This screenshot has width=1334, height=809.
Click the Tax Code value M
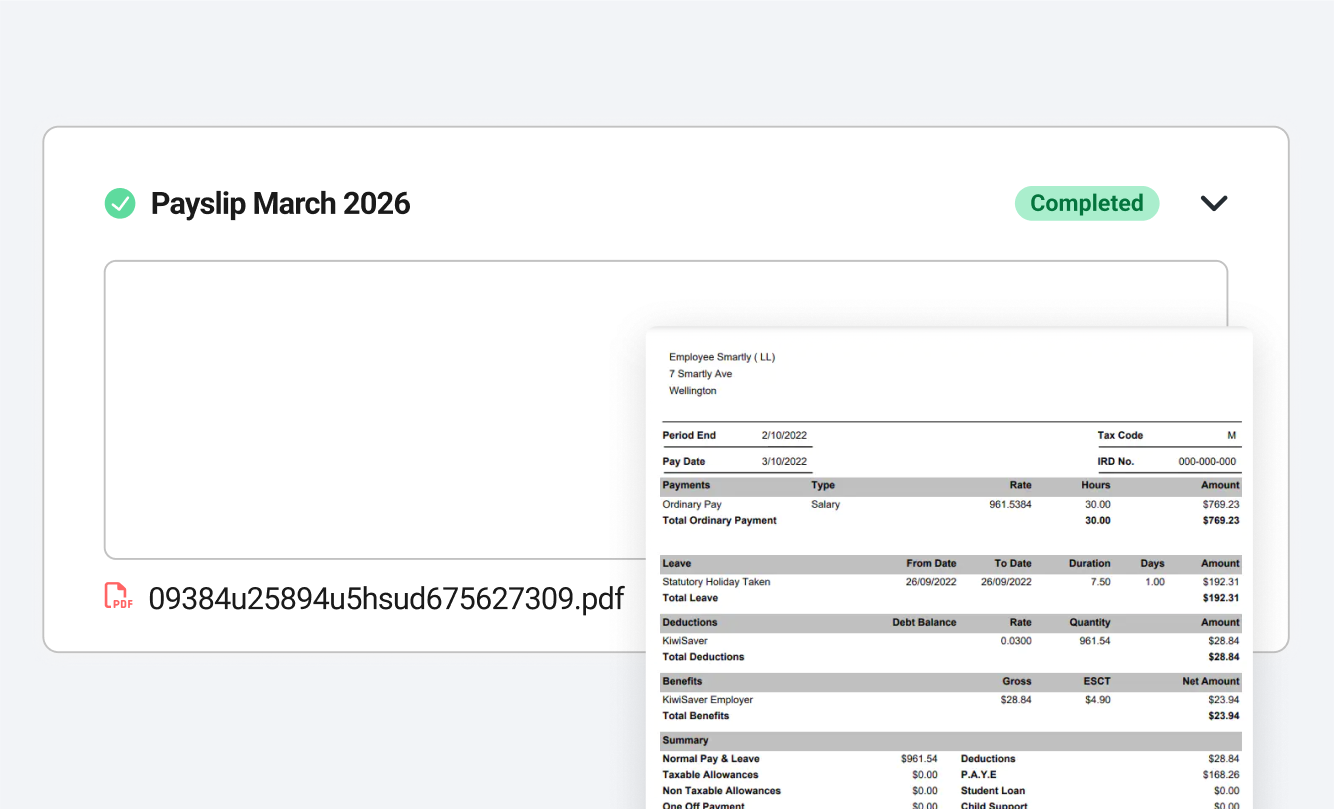(1233, 435)
